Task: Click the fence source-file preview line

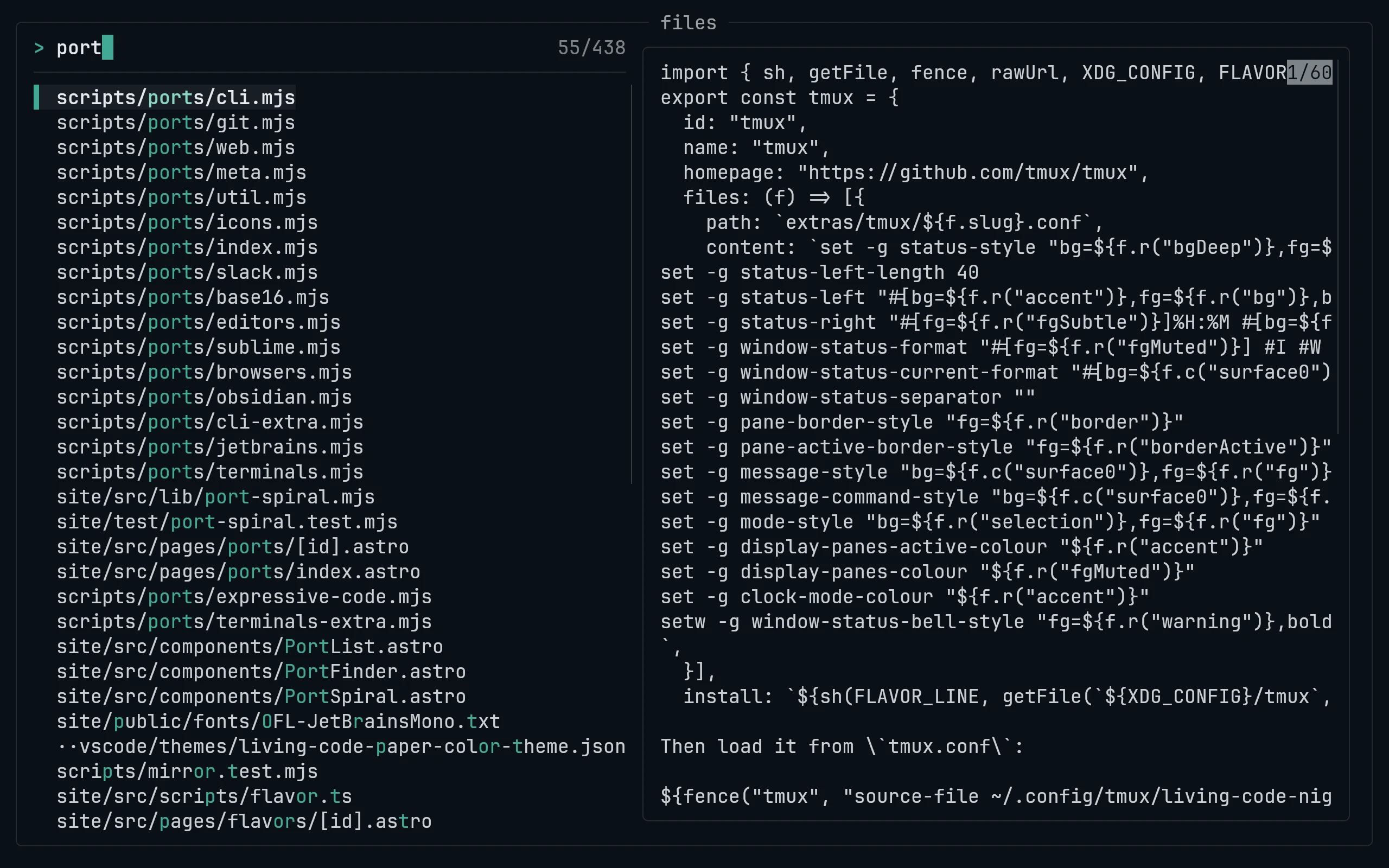Action: [x=996, y=797]
